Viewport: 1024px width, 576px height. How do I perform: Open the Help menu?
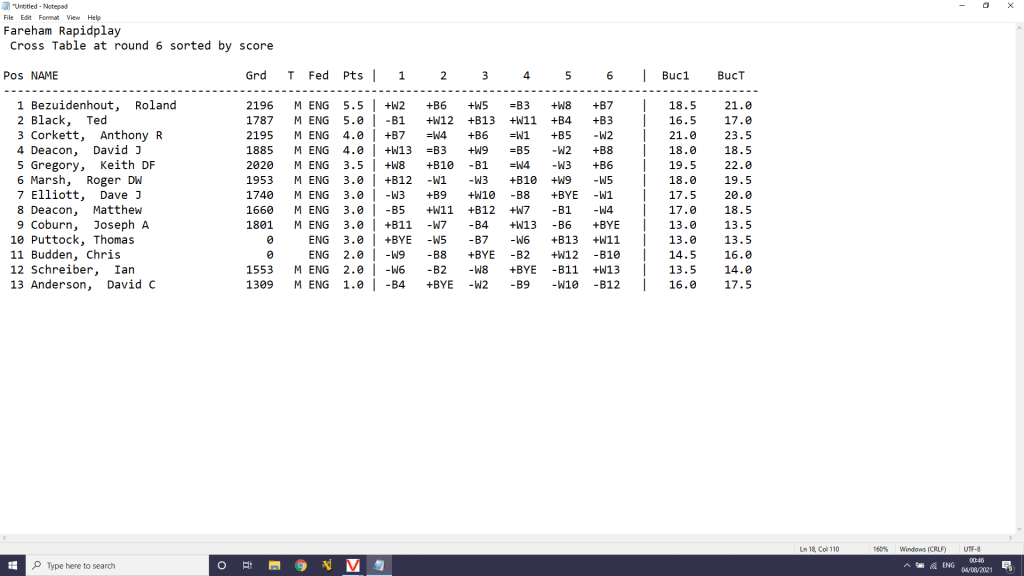tap(94, 18)
